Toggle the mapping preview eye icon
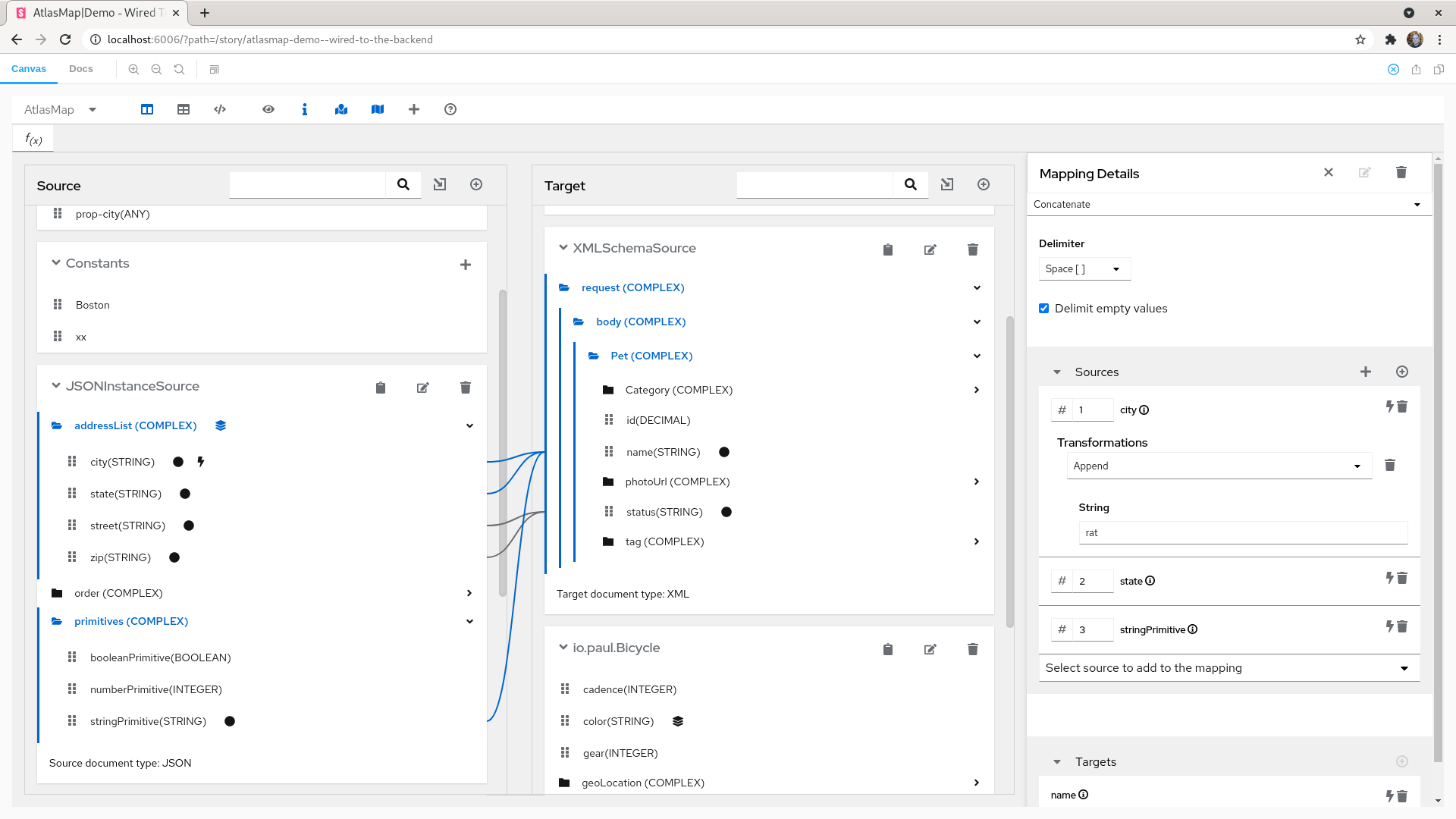Screen dimensions: 1456x819 268,109
